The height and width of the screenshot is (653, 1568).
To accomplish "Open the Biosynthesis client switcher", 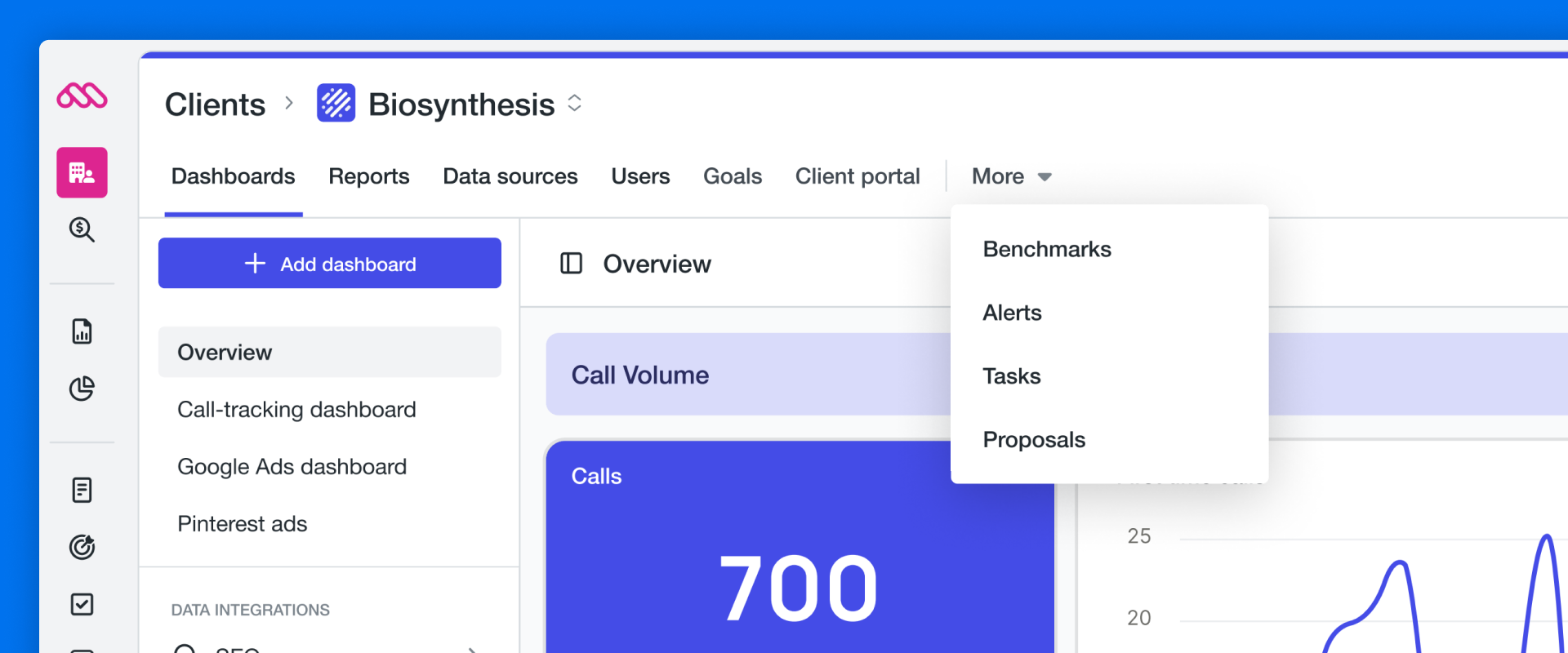I will click(x=575, y=103).
